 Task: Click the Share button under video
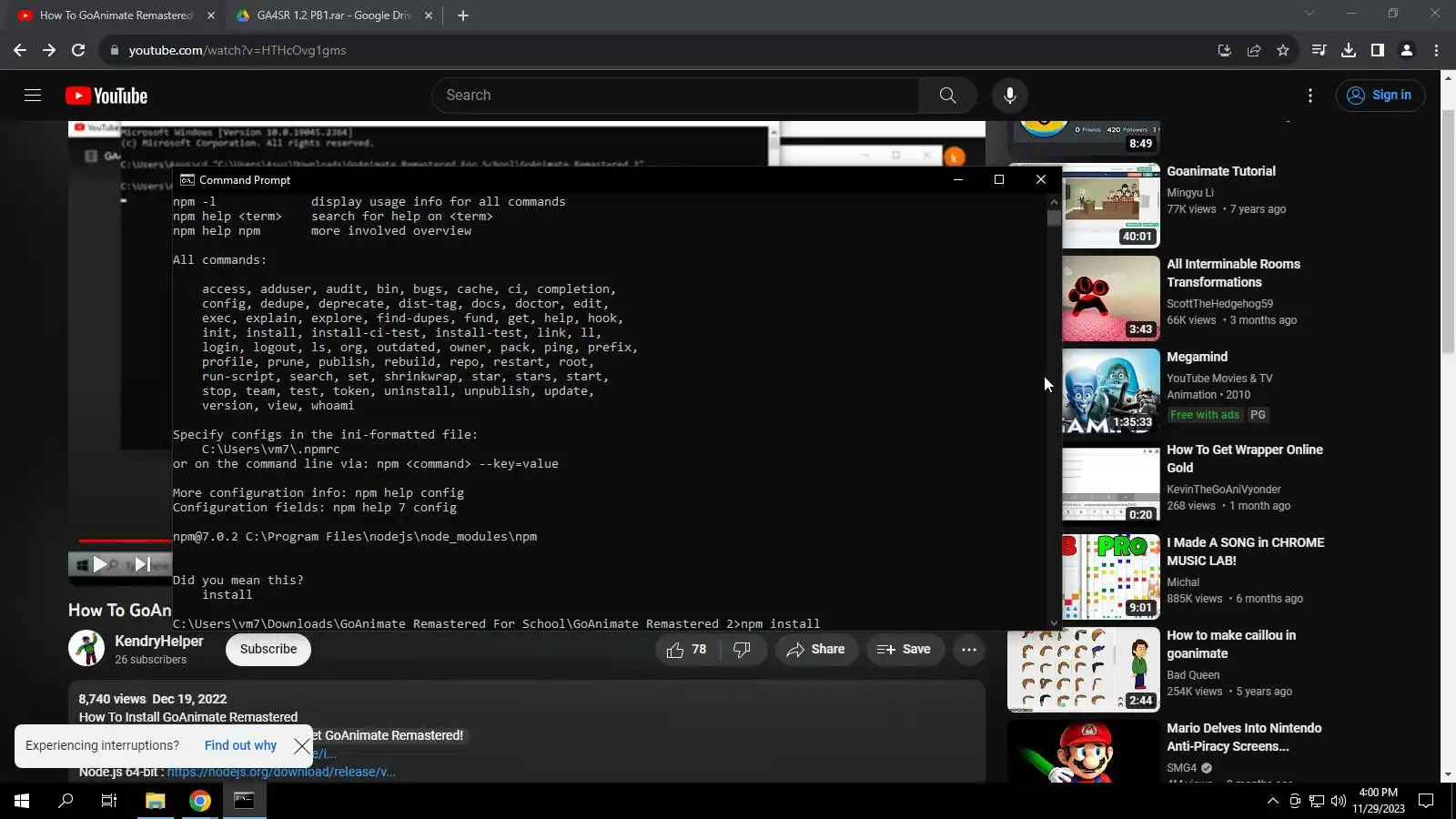(816, 650)
